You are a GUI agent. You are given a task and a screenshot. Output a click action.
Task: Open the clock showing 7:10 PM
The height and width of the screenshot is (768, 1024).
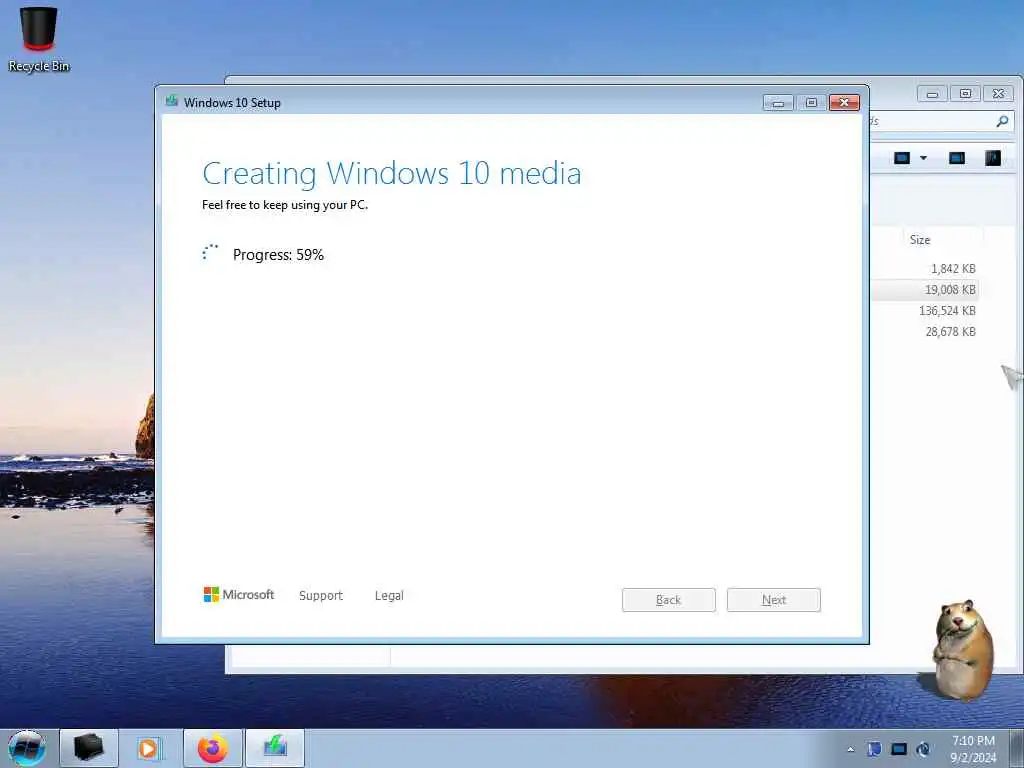[973, 749]
